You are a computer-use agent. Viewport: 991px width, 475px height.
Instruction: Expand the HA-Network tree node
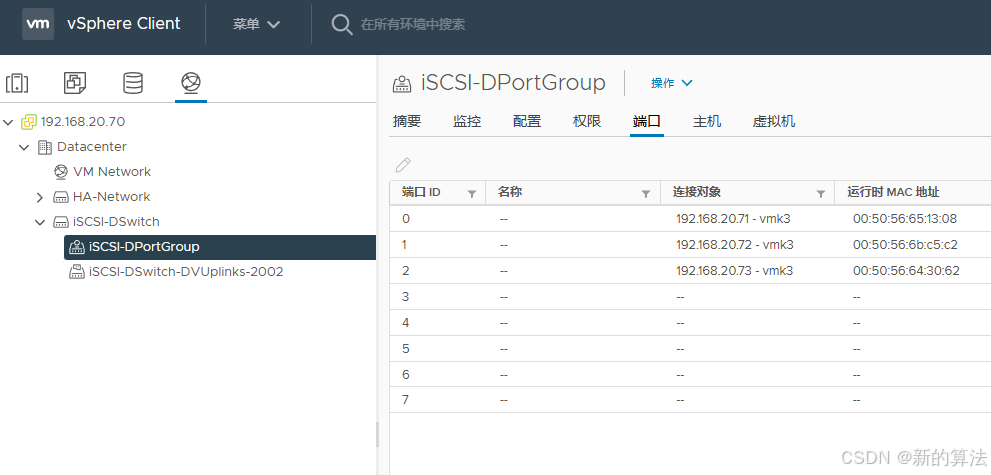click(x=40, y=198)
